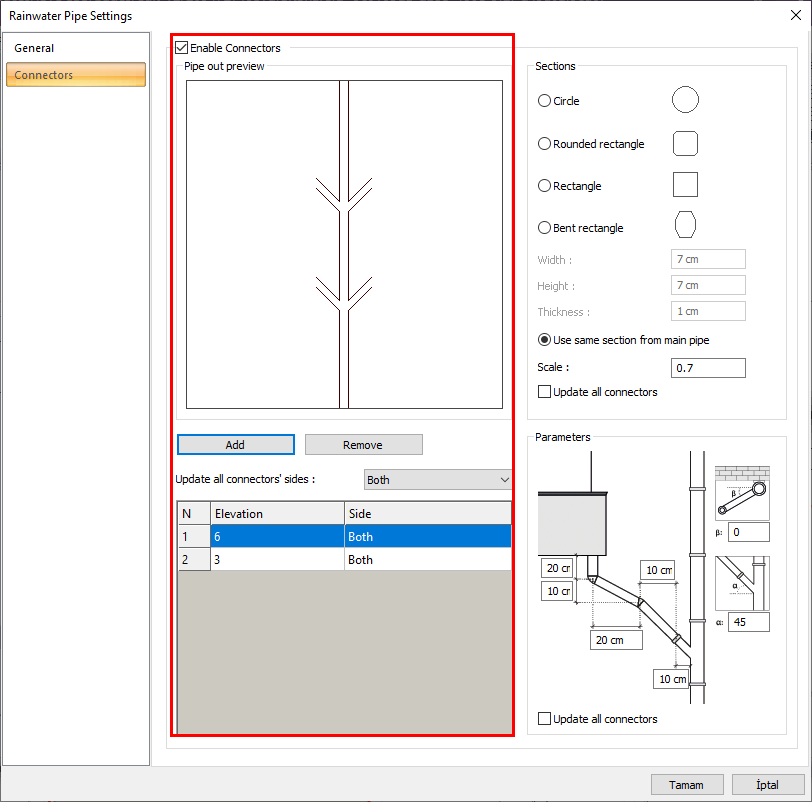Click the pipe out preview drawing

pos(344,245)
